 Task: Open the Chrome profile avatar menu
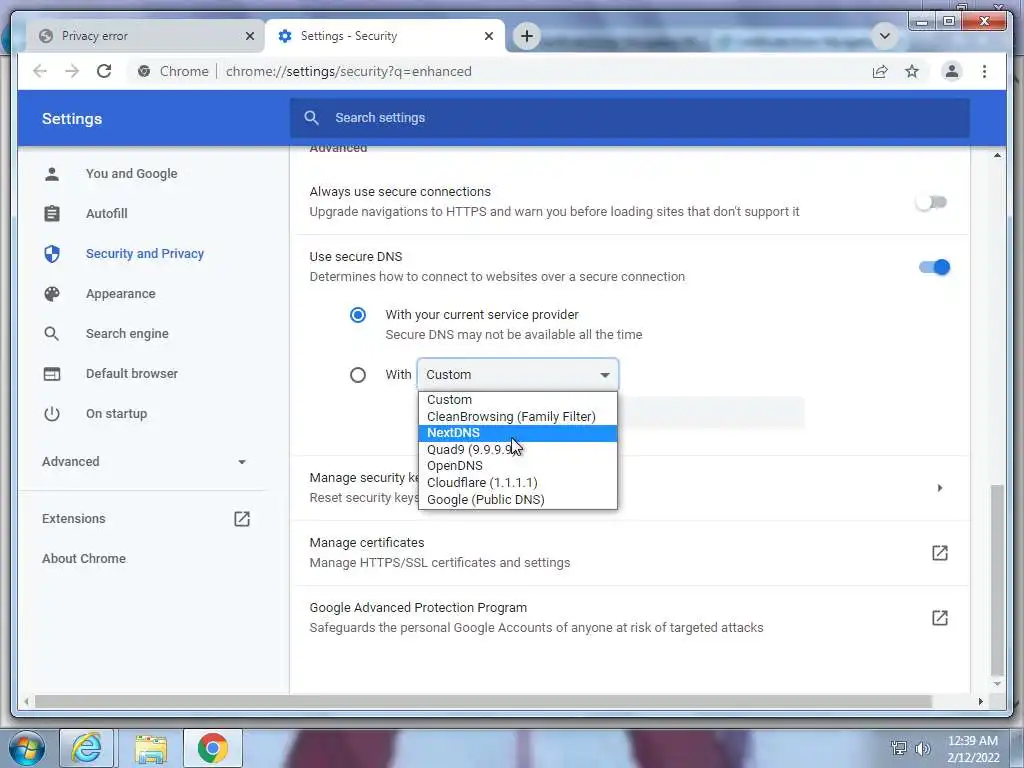tap(952, 71)
